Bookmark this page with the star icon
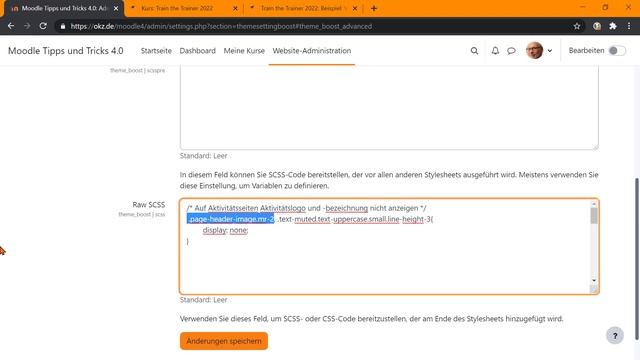The width and height of the screenshot is (640, 360). pyautogui.click(x=577, y=26)
